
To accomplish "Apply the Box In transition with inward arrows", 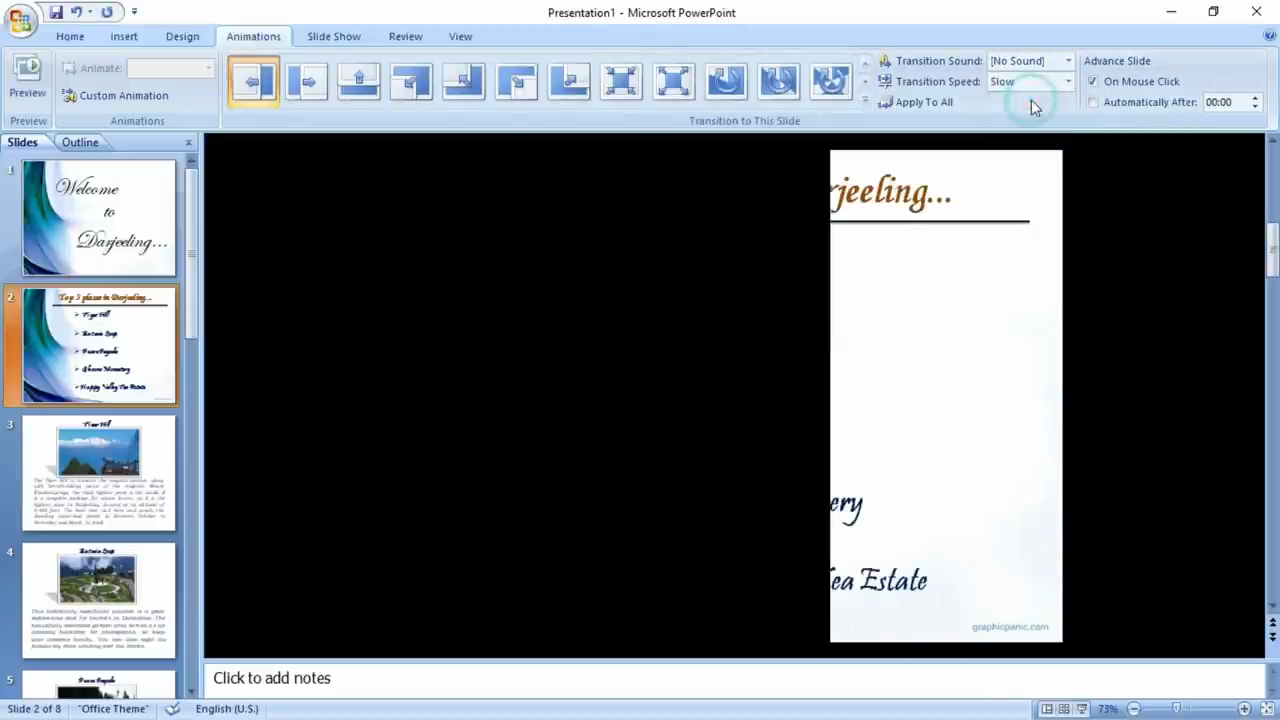I will (621, 81).
